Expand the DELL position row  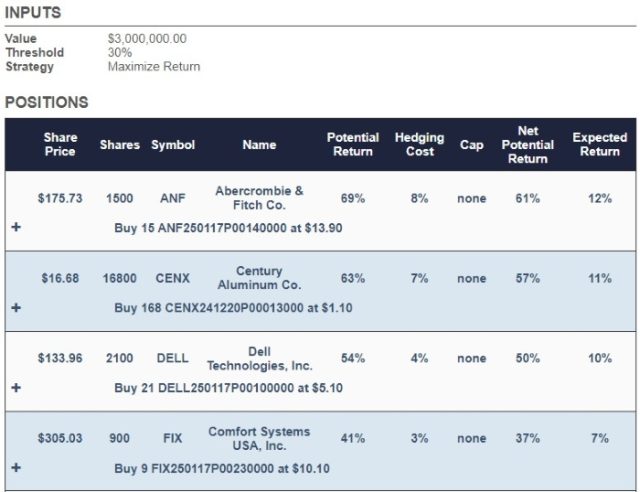15,387
